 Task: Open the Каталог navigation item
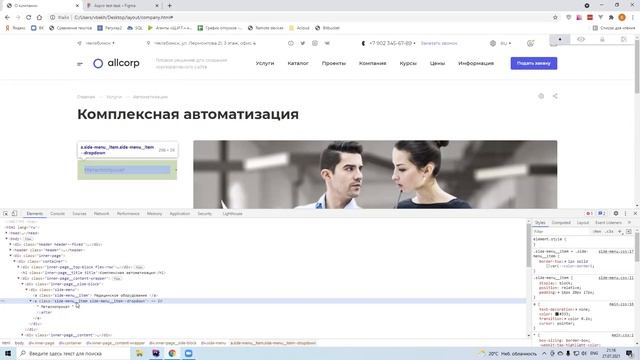click(298, 63)
